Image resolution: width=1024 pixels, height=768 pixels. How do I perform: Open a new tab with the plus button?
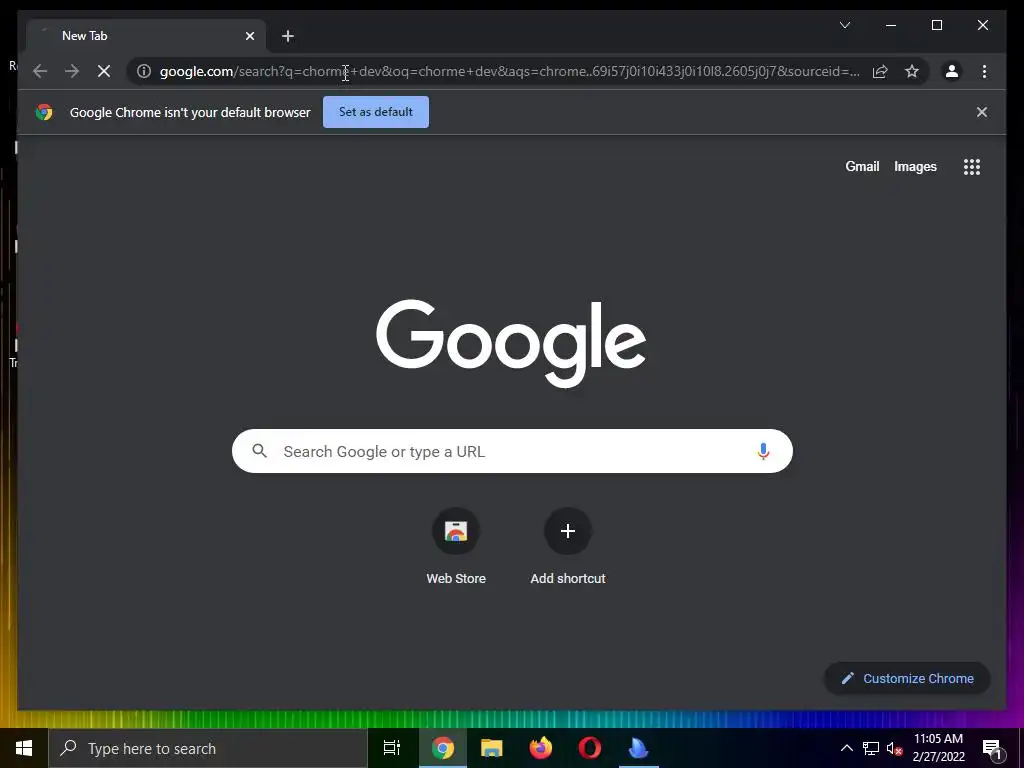tap(288, 36)
